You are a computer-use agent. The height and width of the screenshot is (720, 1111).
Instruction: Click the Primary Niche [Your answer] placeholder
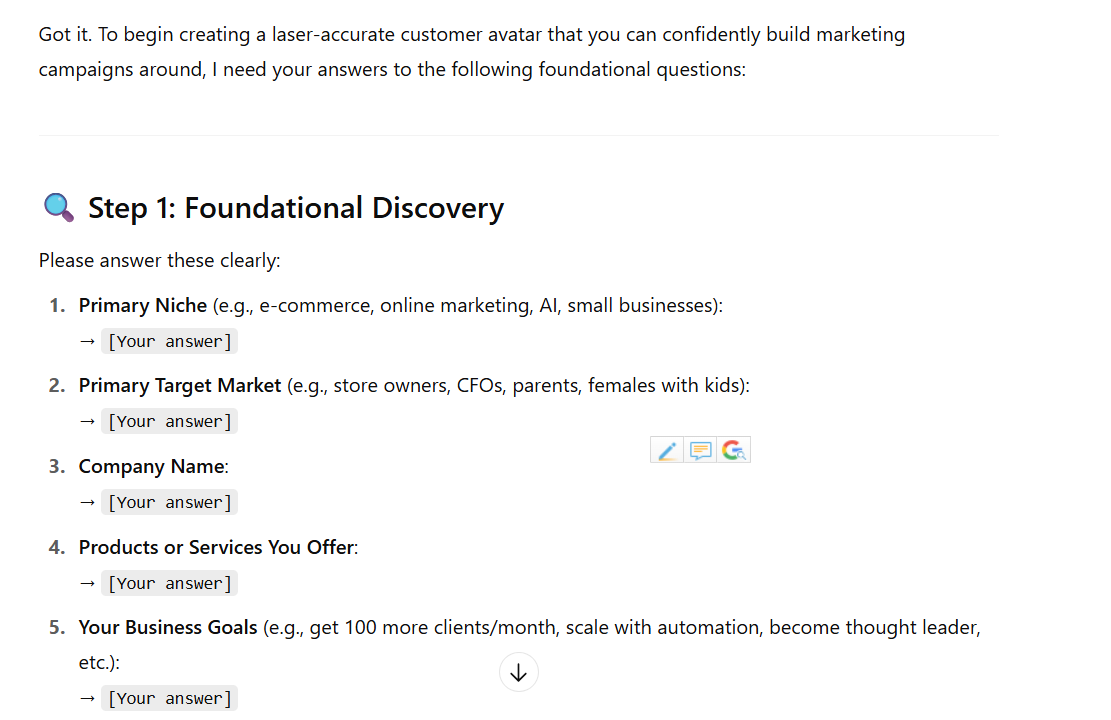pyautogui.click(x=169, y=342)
